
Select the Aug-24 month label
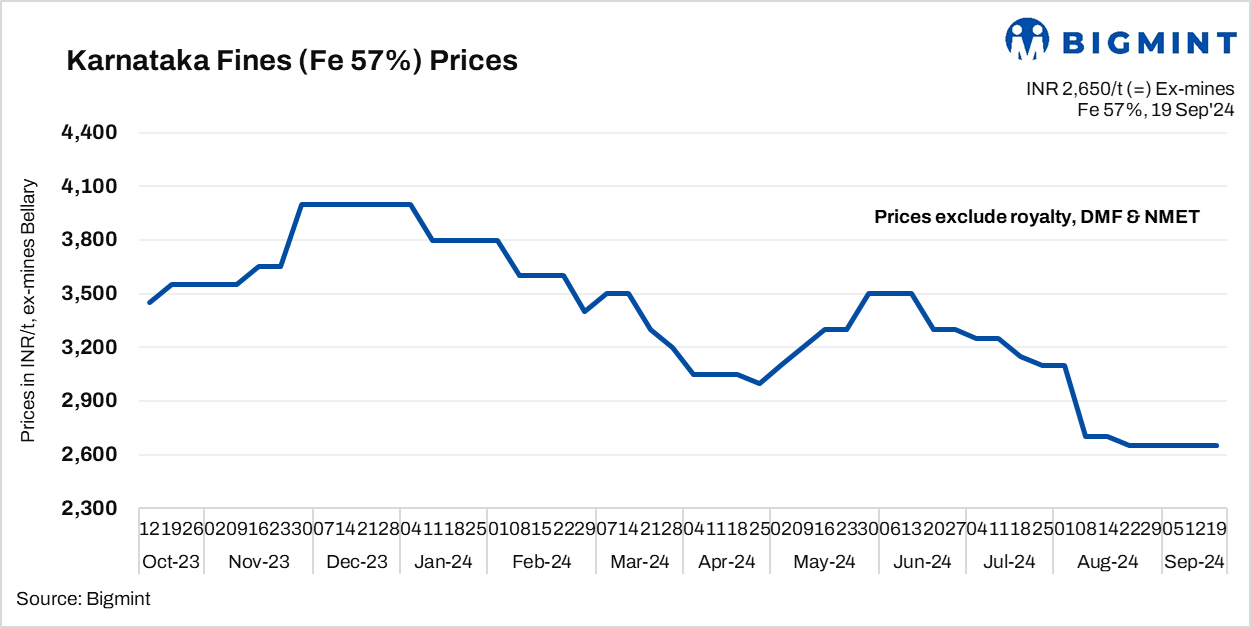pyautogui.click(x=1107, y=562)
